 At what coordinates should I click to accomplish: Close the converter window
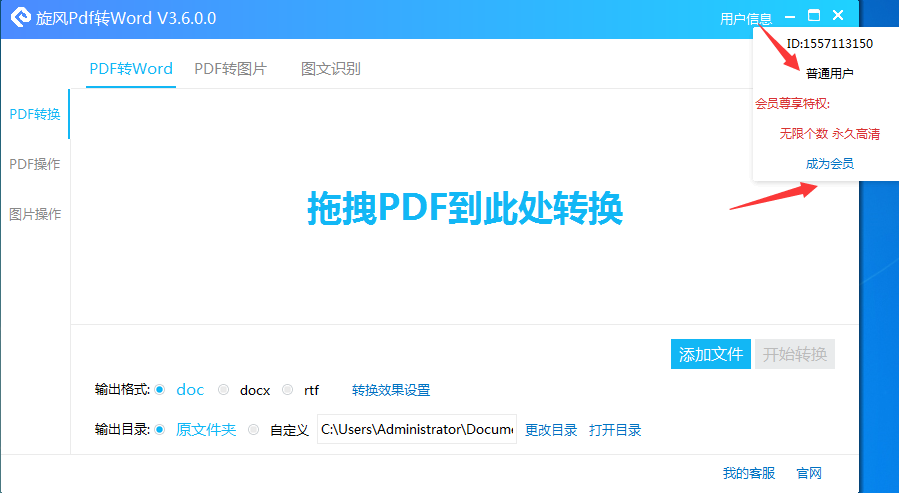click(838, 15)
